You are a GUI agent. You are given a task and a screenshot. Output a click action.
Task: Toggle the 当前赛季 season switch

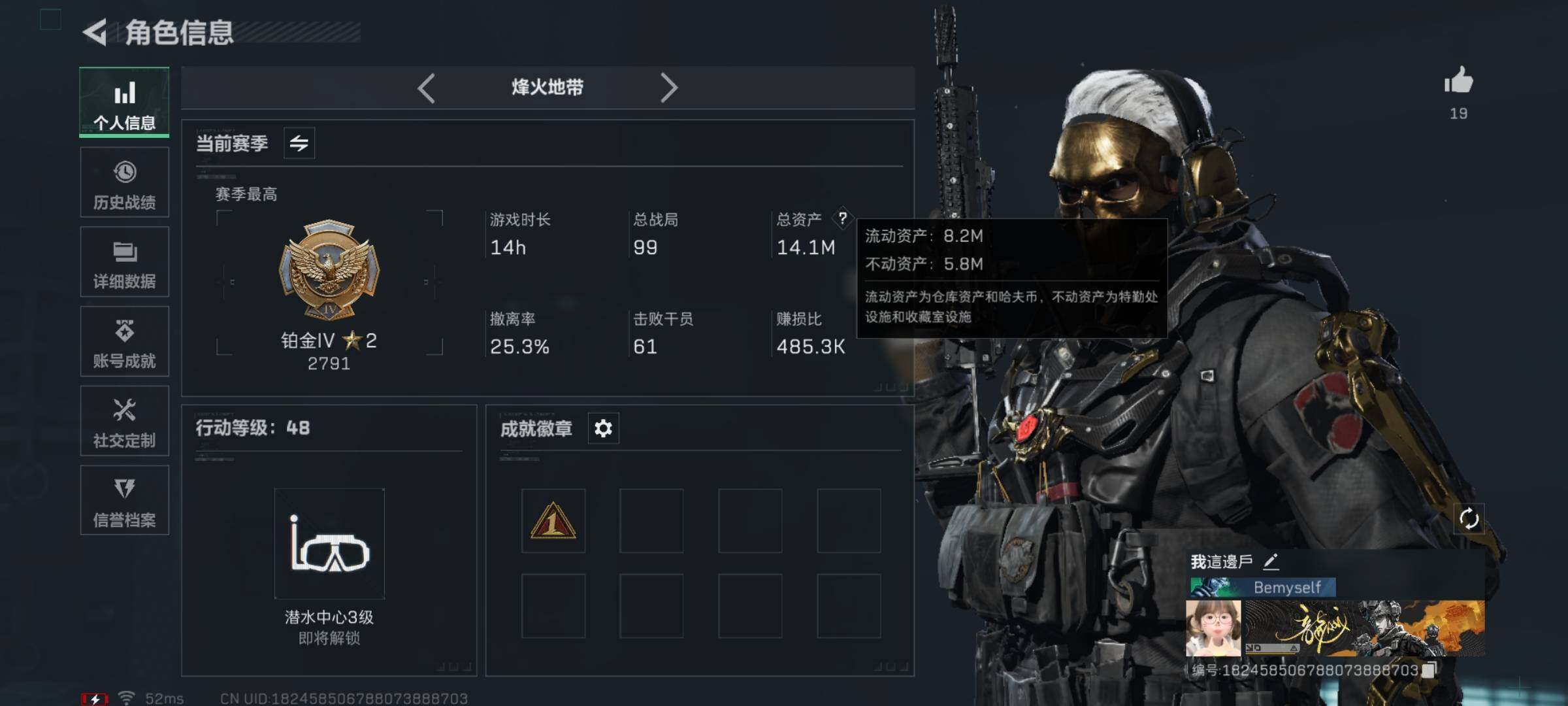pos(299,143)
